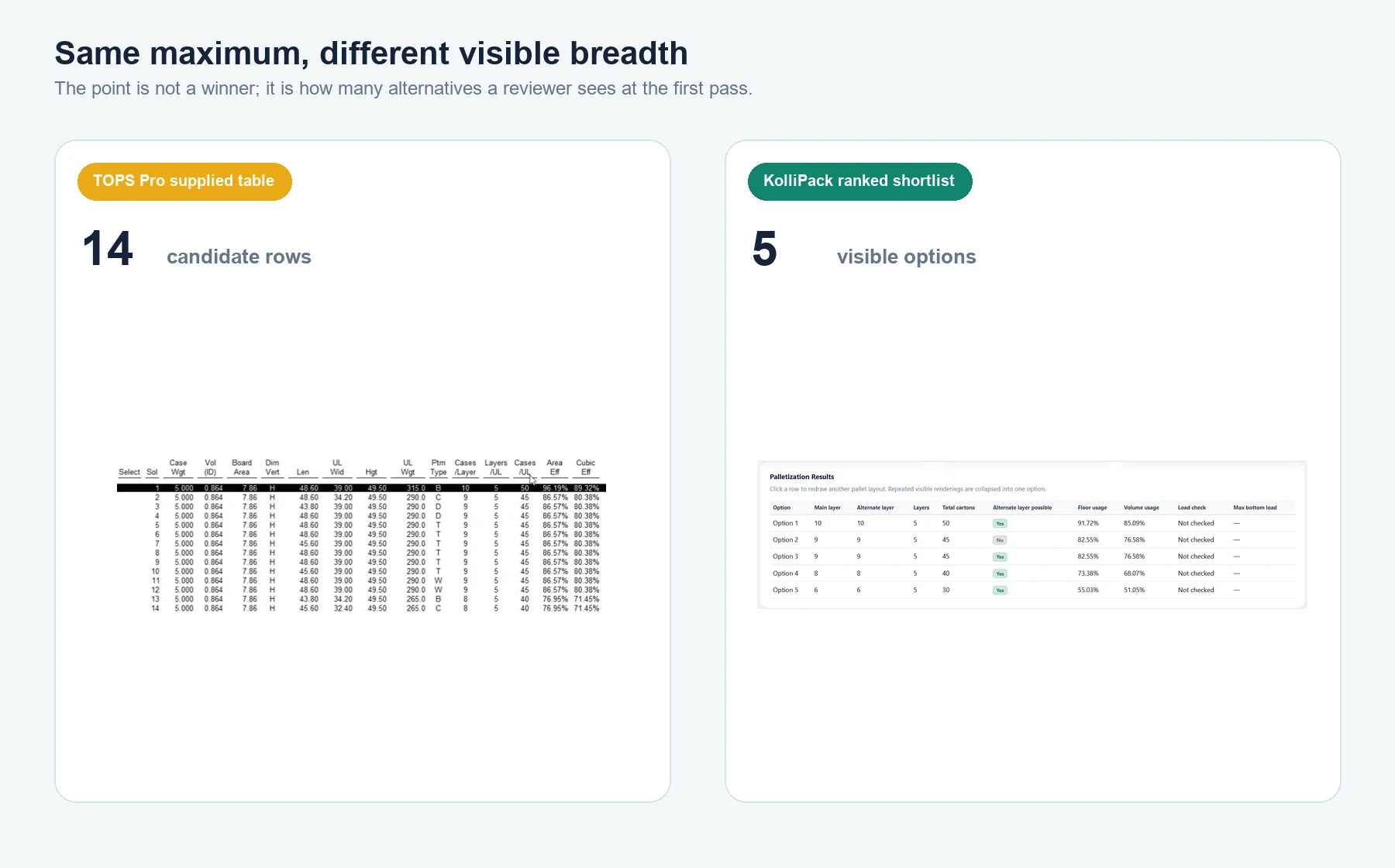Click the Total cartons column header
This screenshot has width=1395, height=868.
click(x=959, y=508)
